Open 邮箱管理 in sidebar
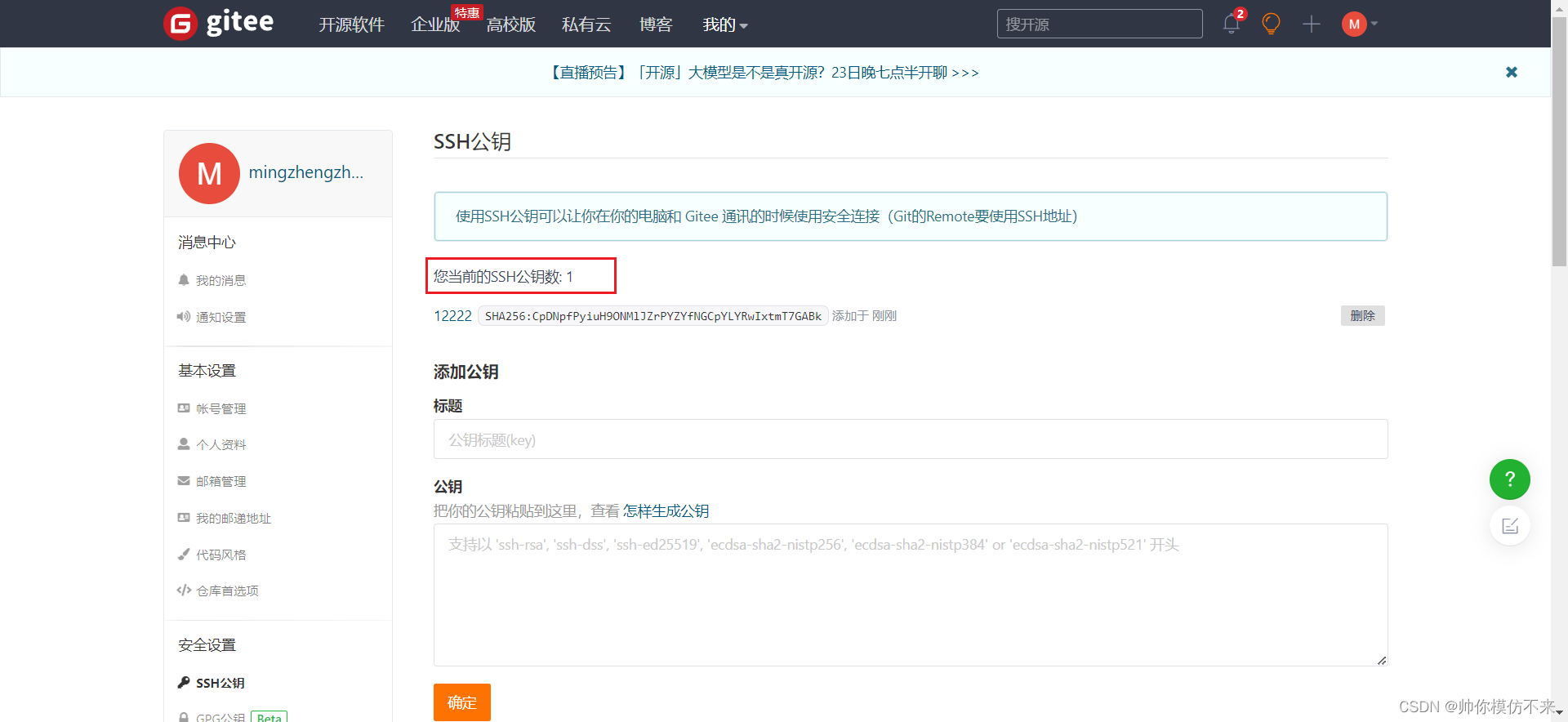Image resolution: width=1568 pixels, height=722 pixels. 220,481
